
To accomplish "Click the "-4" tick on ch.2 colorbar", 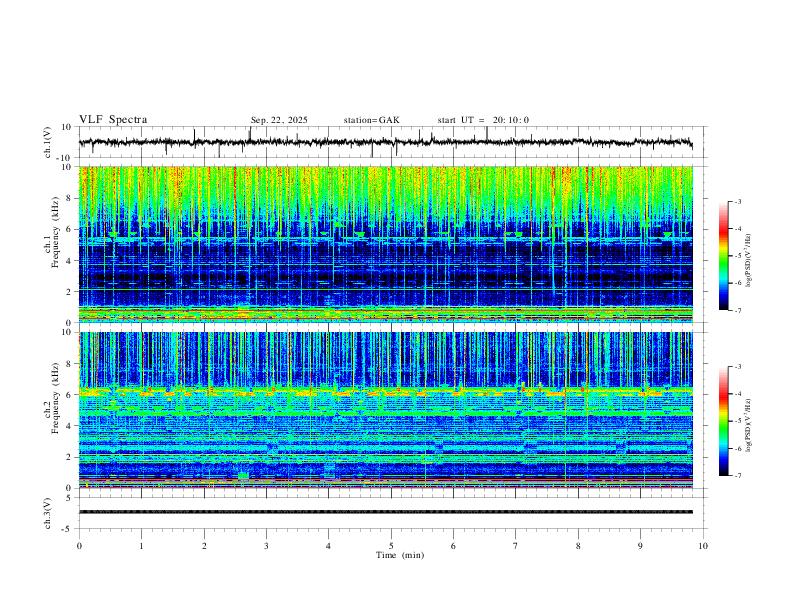I will (x=738, y=393).
